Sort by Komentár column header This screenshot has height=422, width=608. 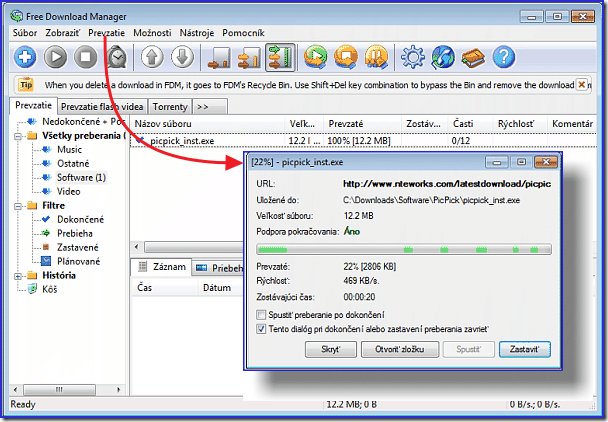[x=572, y=124]
